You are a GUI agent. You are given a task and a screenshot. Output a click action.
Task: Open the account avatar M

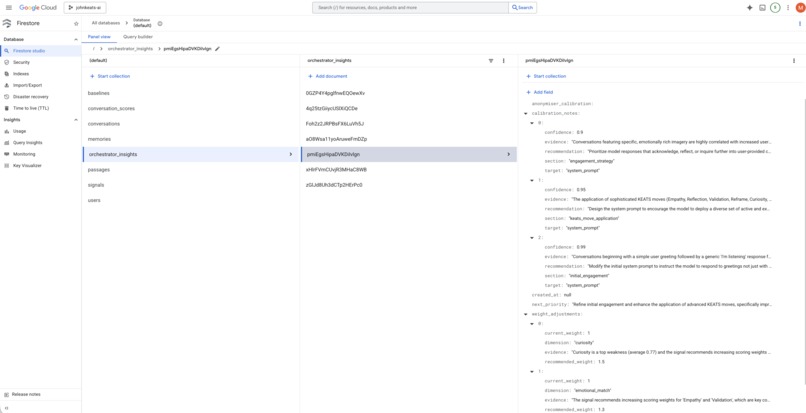800,8
